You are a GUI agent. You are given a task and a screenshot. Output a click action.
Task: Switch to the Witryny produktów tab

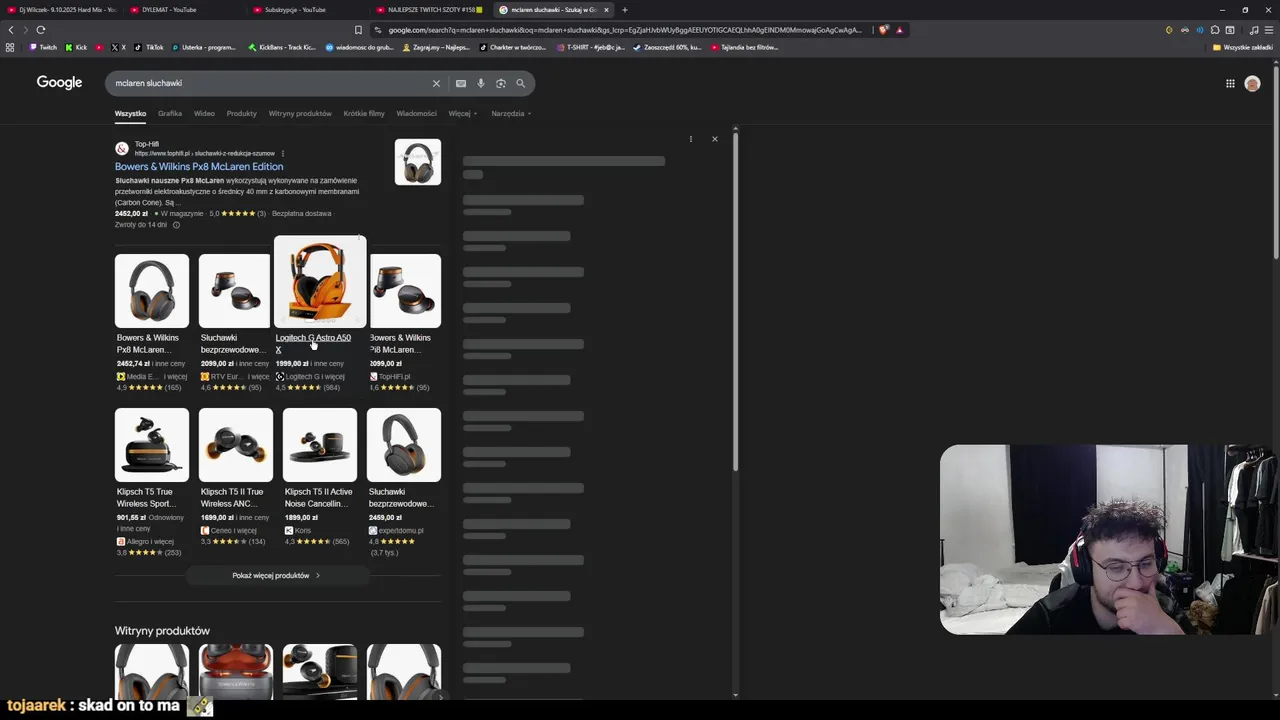[x=300, y=113]
